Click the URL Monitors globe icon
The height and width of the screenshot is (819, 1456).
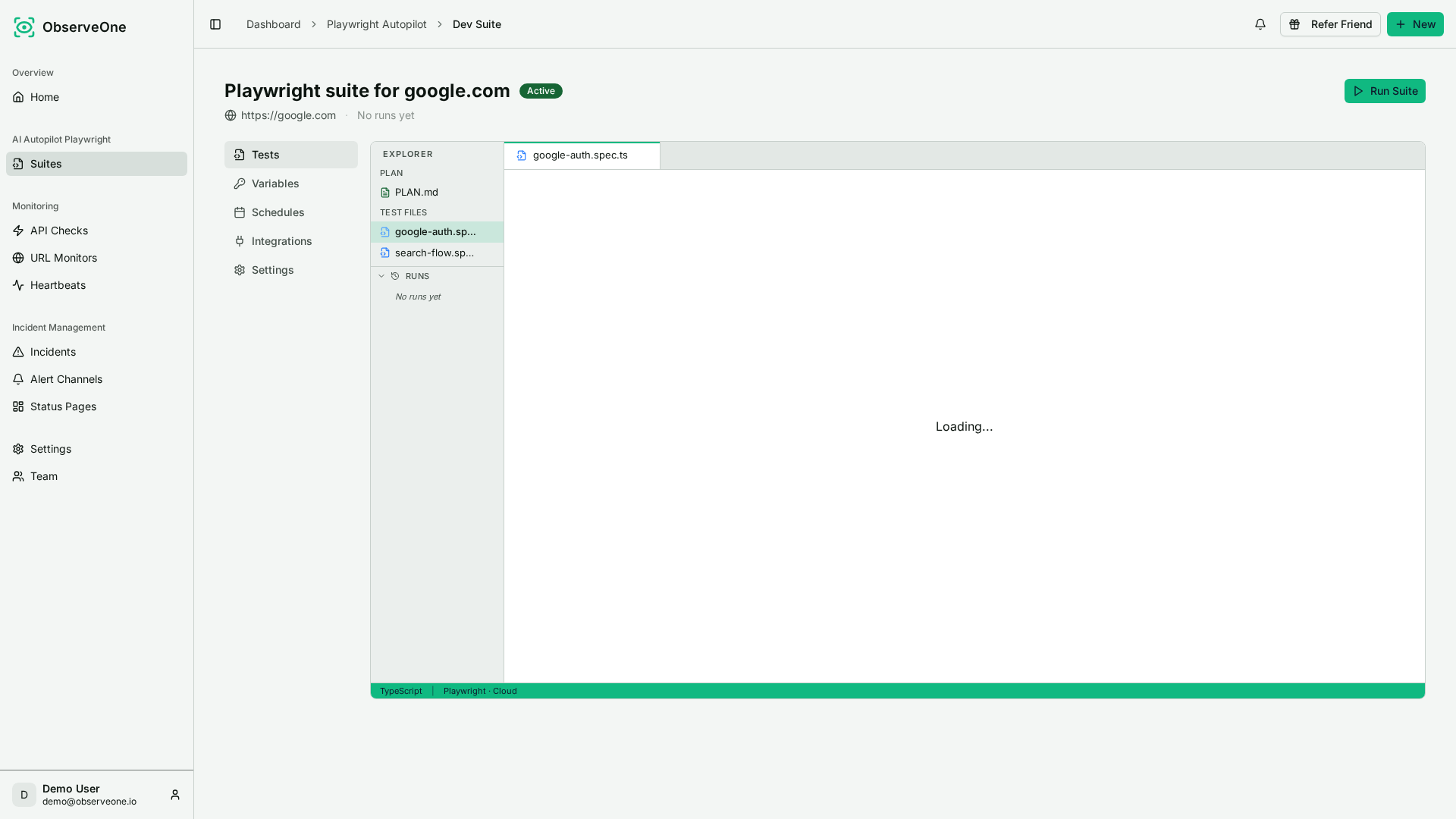coord(18,258)
